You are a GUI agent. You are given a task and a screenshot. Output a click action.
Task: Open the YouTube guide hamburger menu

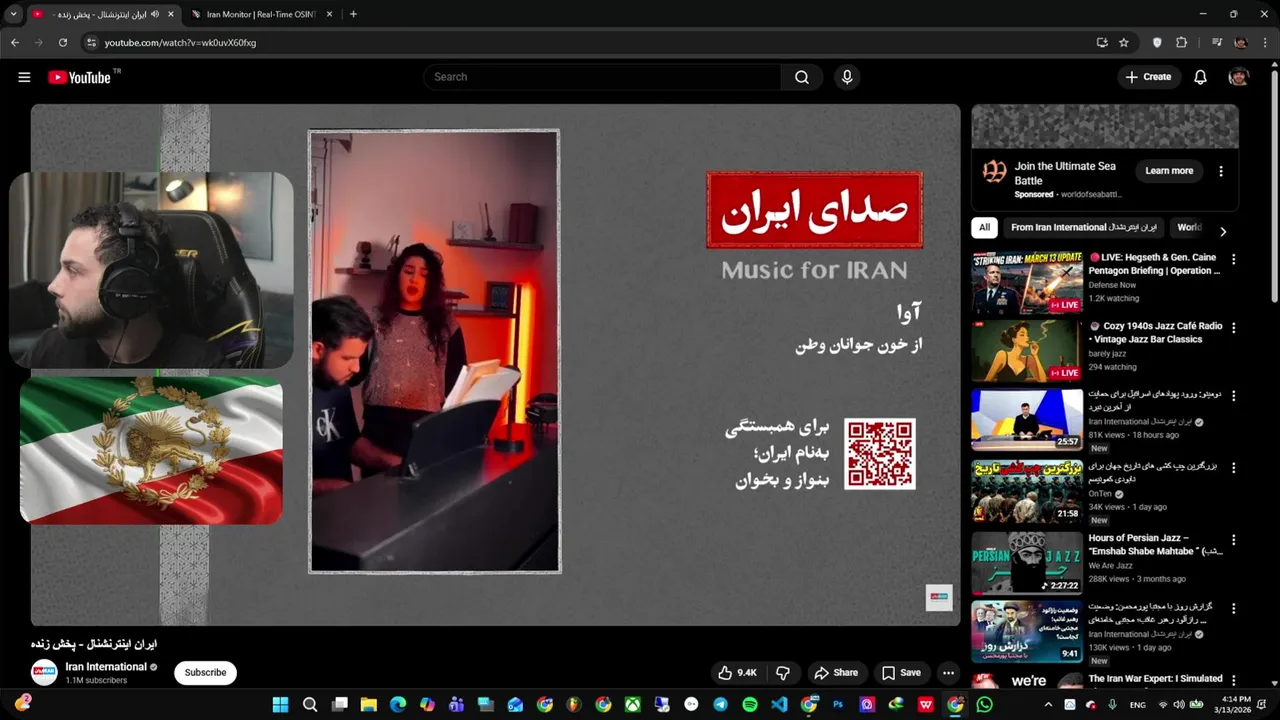24,77
